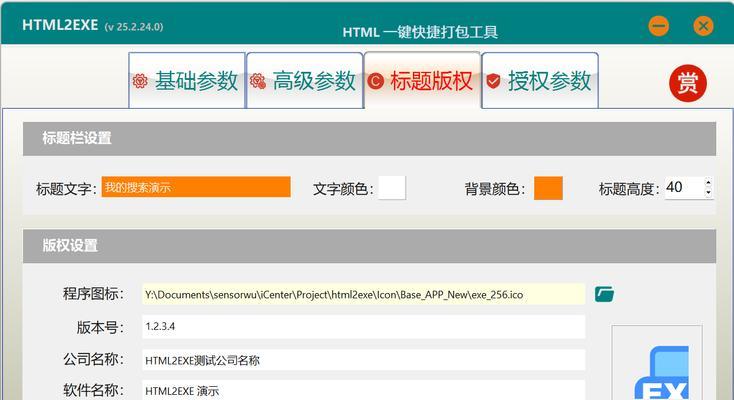
Task: Click the 程序图标 label
Action: pos(93,294)
